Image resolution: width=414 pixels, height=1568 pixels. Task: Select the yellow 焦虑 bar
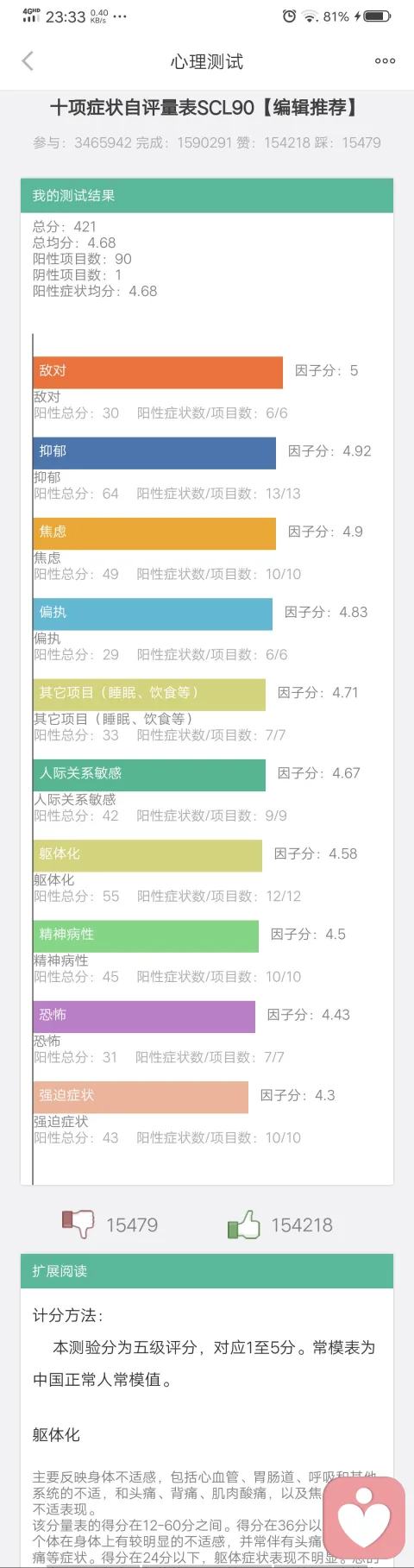154,533
